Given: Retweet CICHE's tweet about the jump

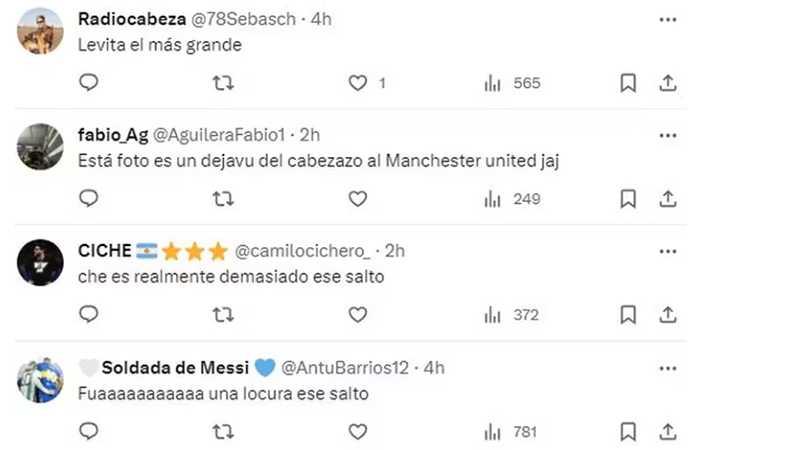Looking at the screenshot, I should click(224, 315).
